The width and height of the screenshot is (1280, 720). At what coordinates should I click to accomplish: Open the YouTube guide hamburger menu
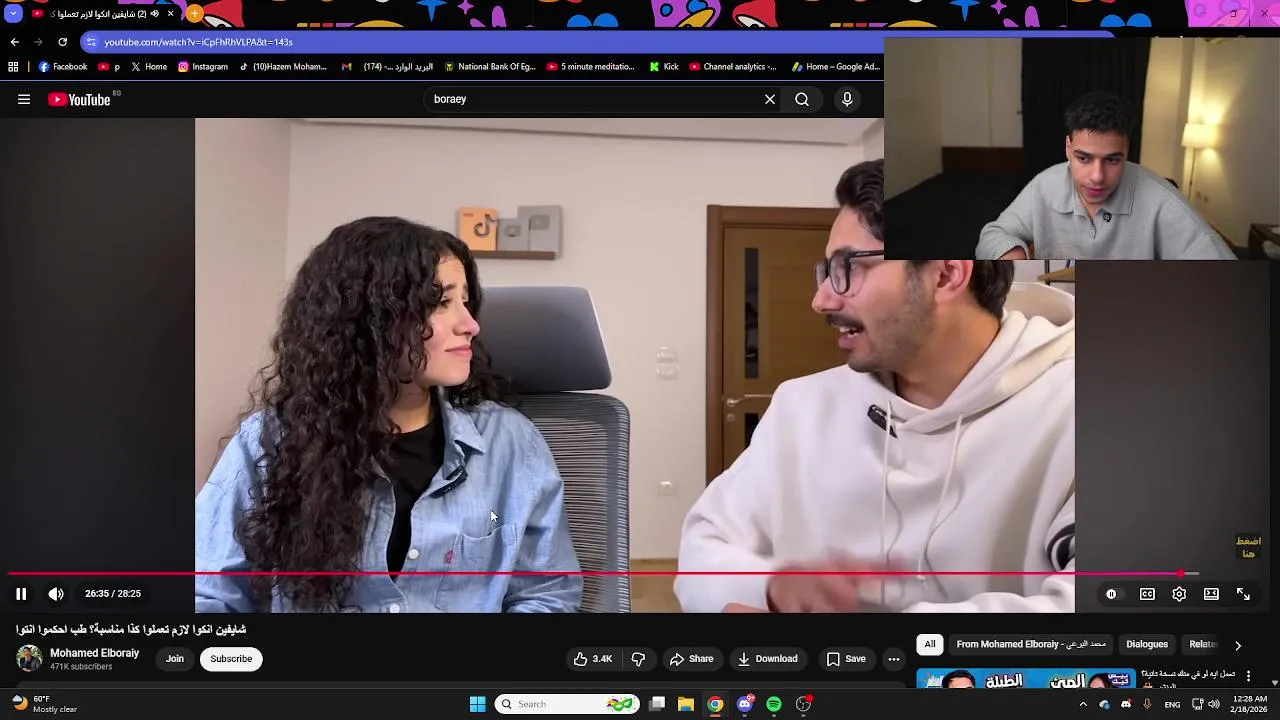(24, 99)
